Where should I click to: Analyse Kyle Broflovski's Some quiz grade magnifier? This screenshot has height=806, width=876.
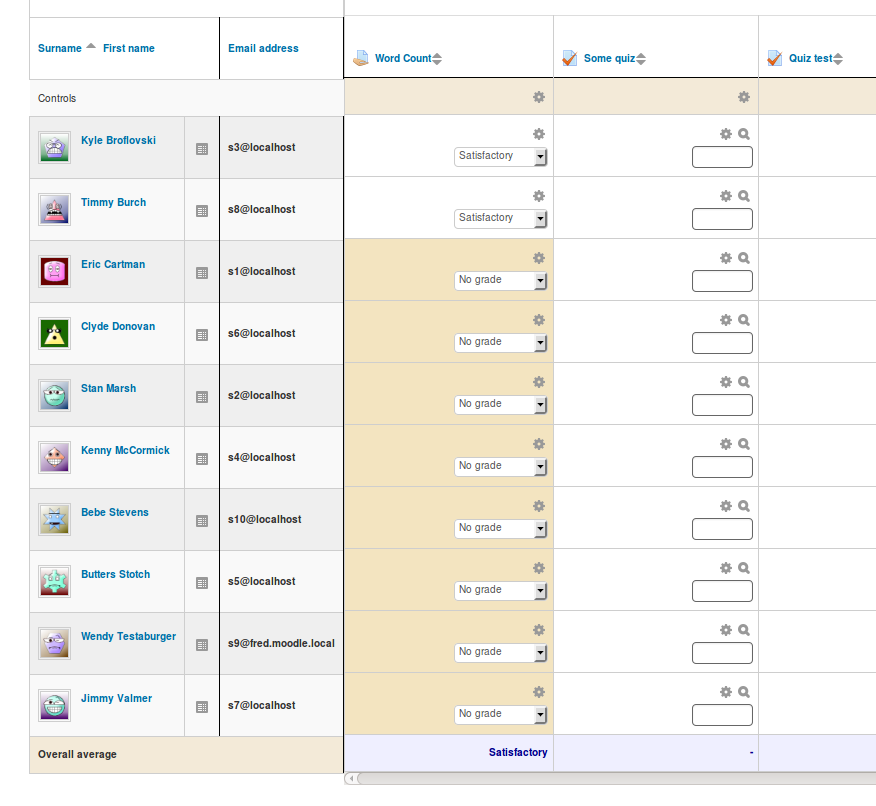pos(744,134)
